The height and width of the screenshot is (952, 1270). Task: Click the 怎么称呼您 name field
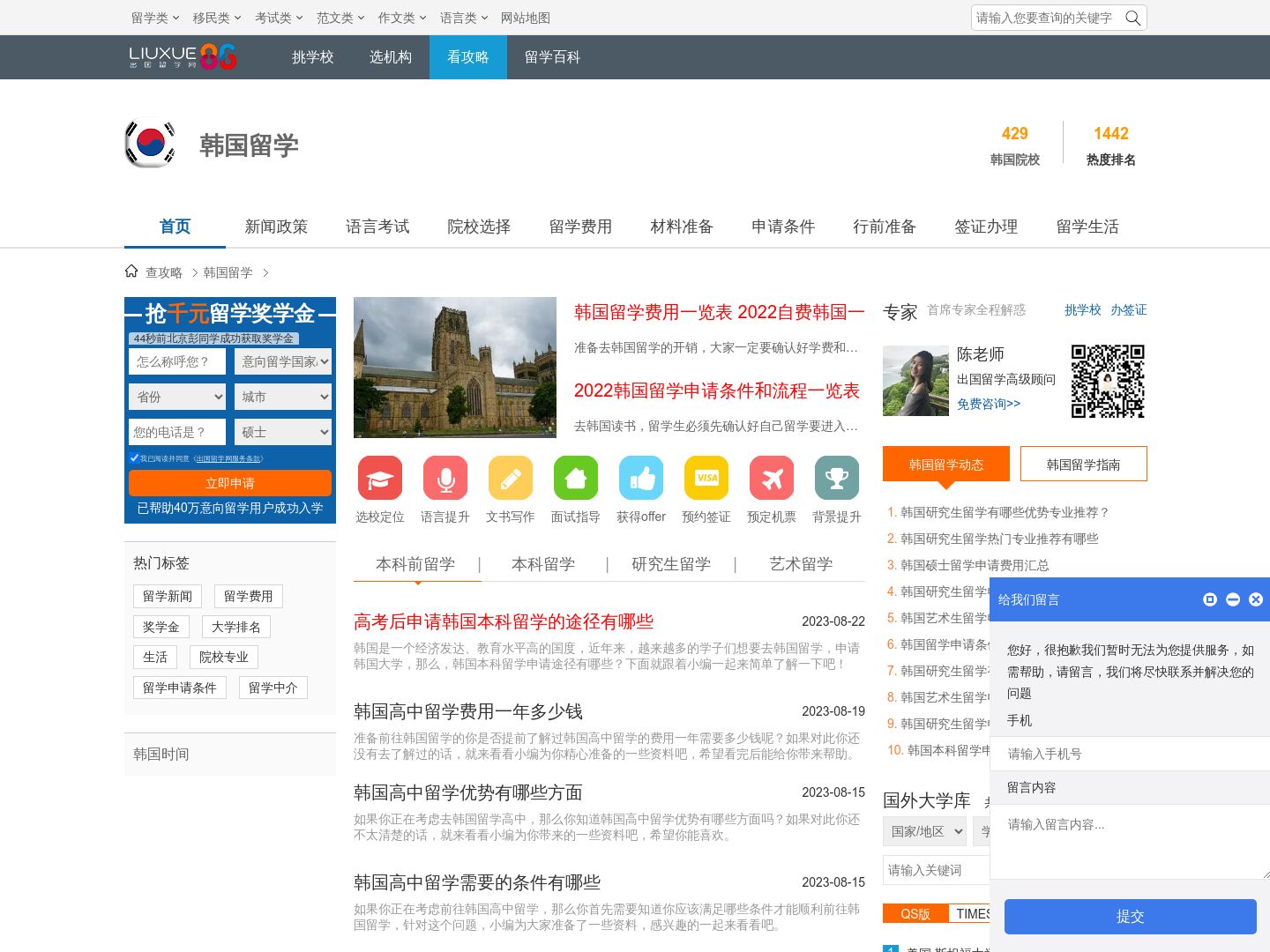coord(177,361)
